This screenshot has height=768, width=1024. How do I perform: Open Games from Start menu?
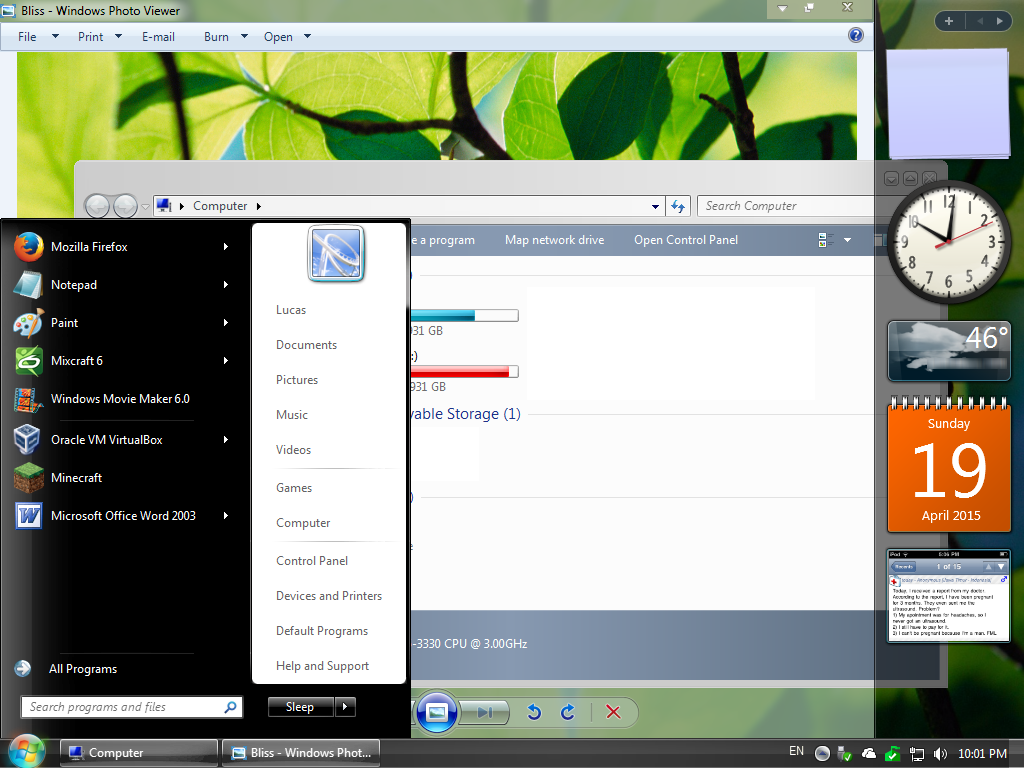coord(294,488)
